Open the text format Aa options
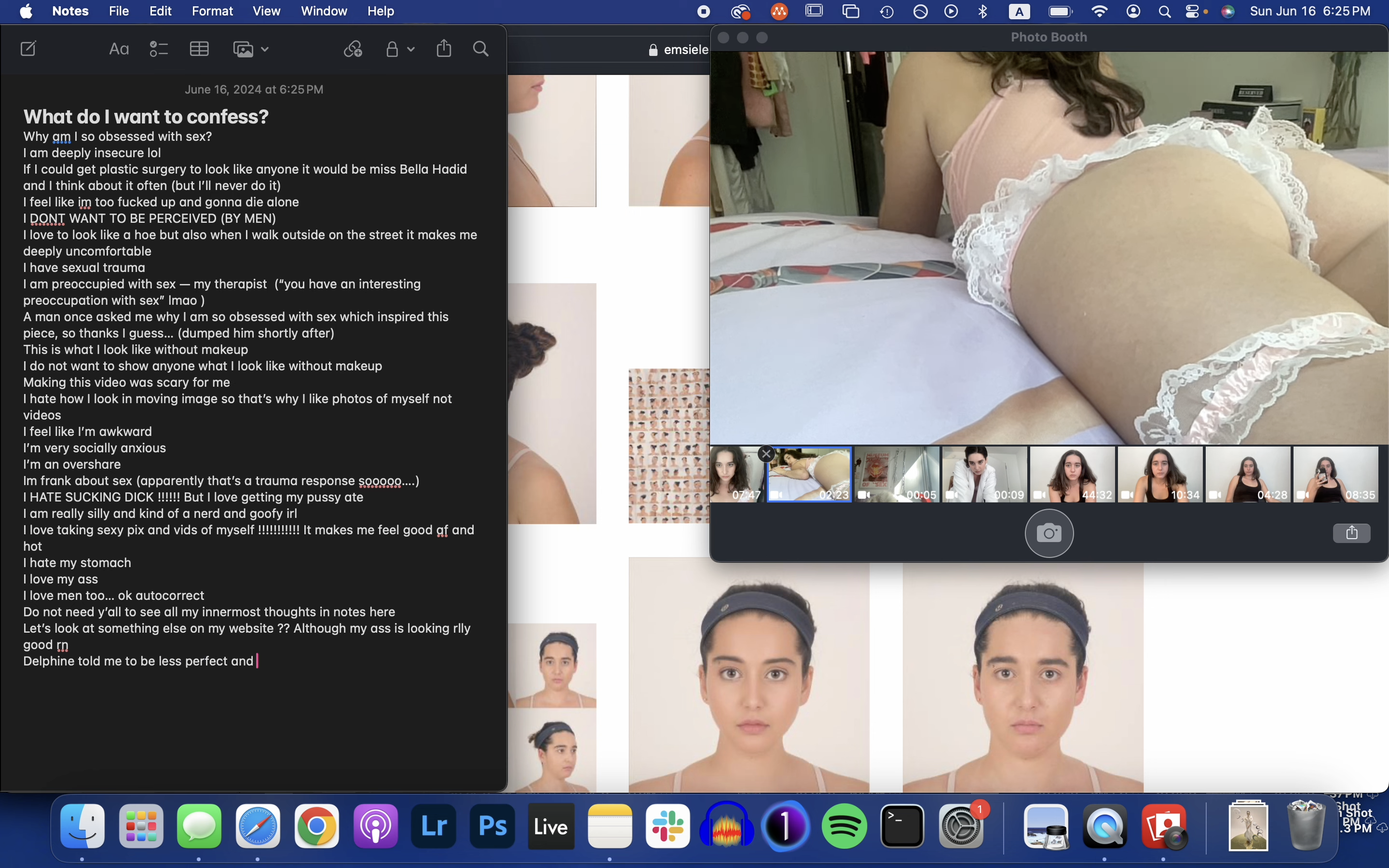Viewport: 1389px width, 868px height. 119,49
